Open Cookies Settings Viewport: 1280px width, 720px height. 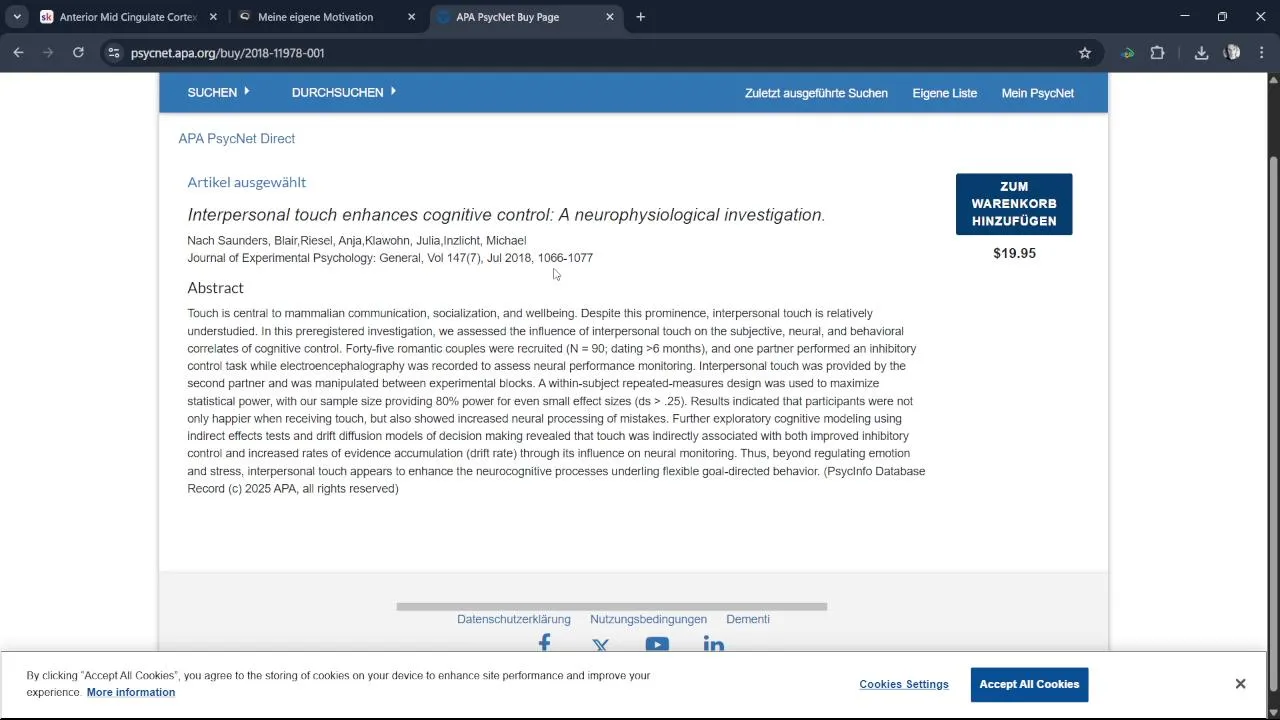(x=904, y=684)
